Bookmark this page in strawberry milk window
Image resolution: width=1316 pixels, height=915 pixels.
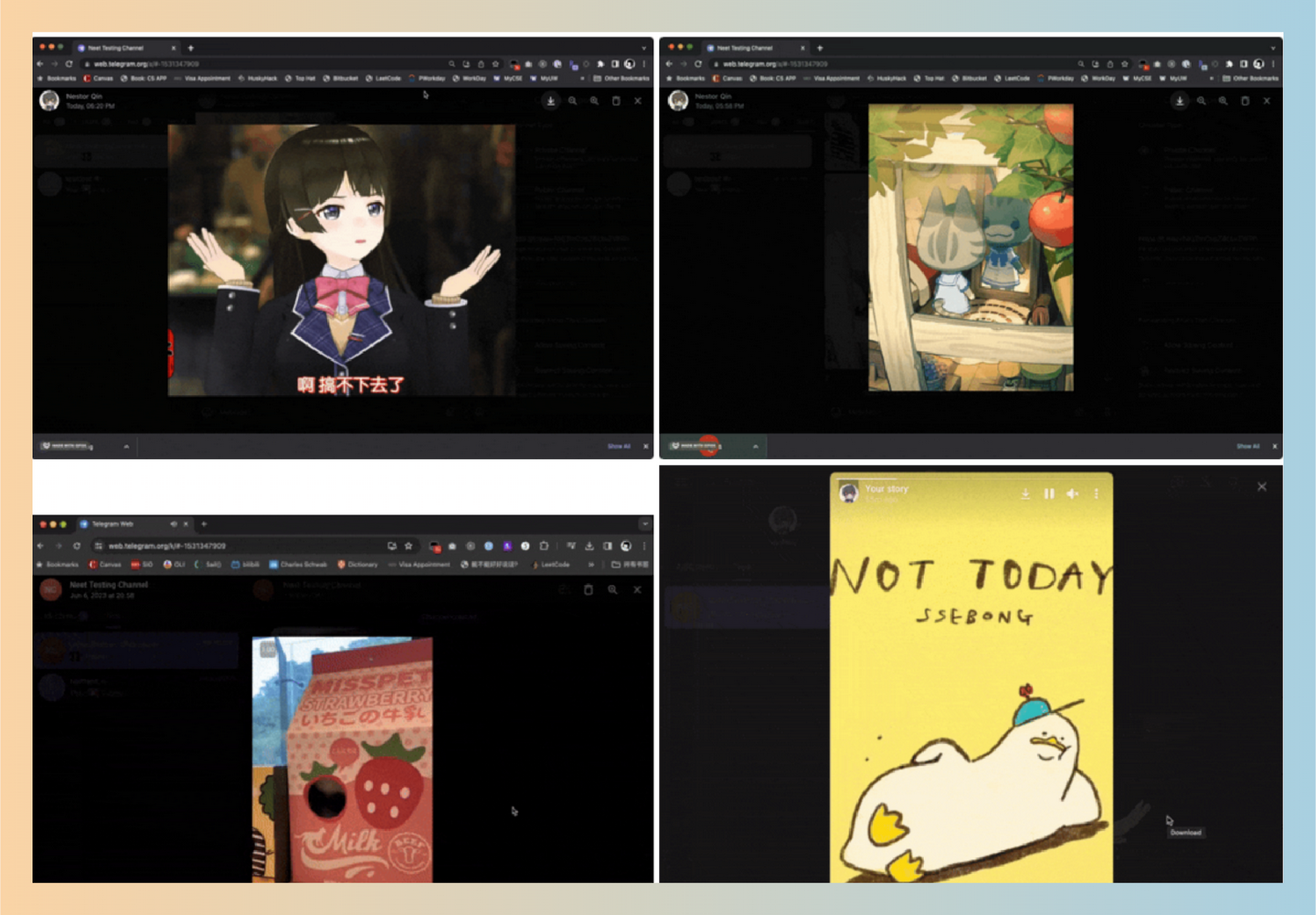click(409, 546)
